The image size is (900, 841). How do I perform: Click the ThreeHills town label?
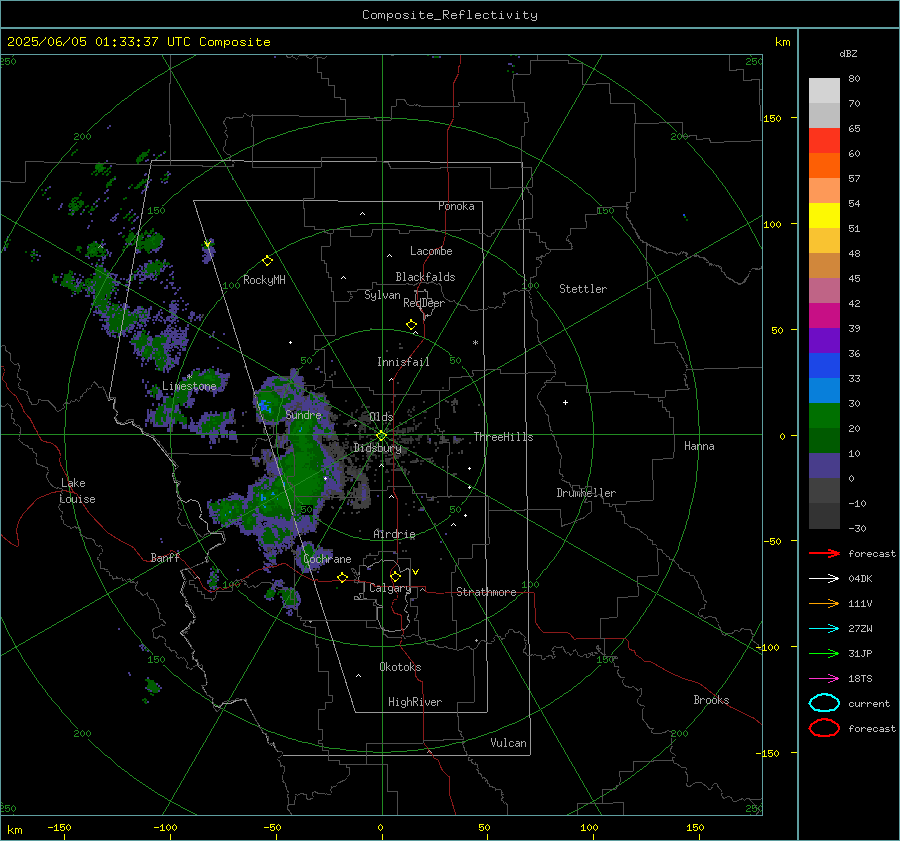coord(503,437)
